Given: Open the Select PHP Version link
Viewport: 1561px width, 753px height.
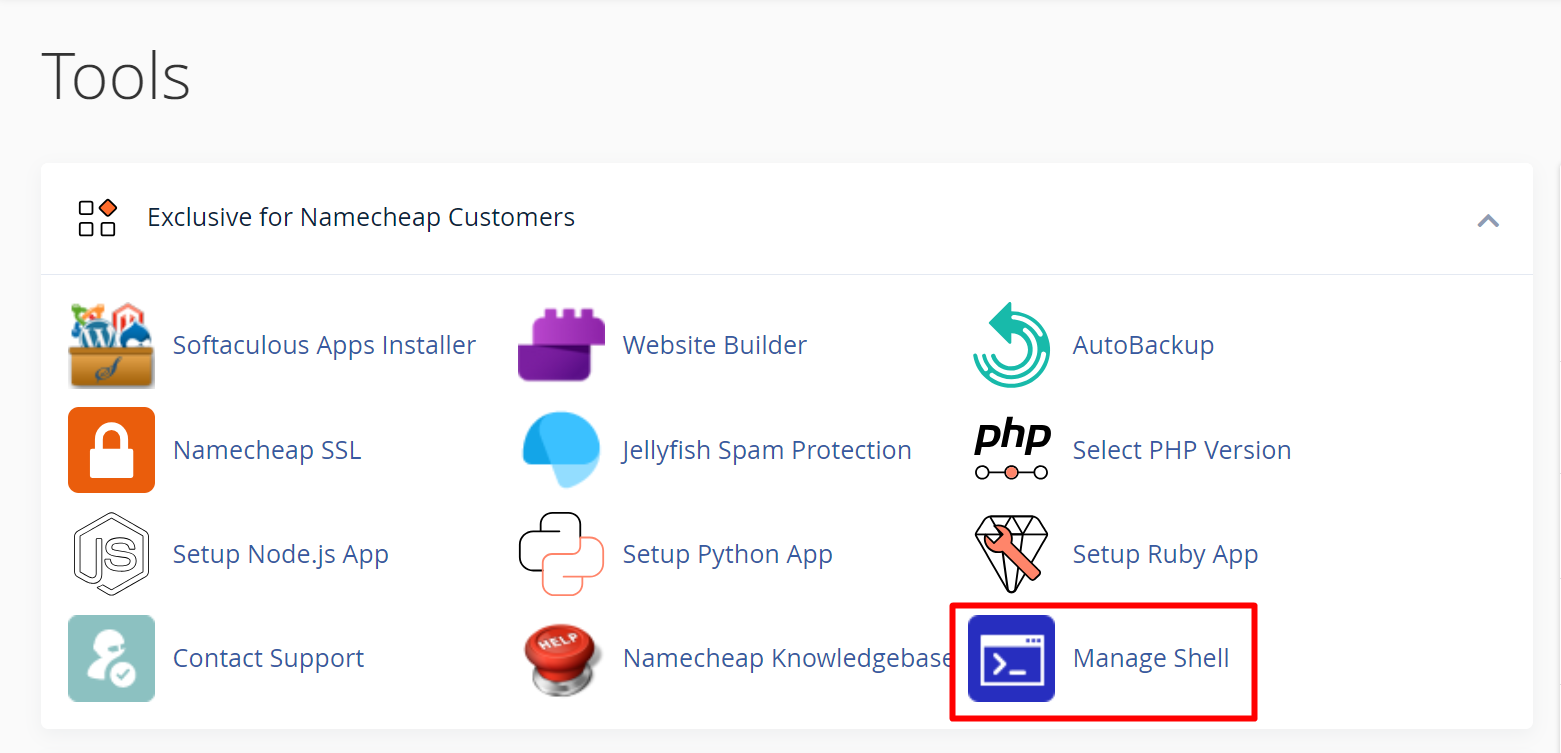Looking at the screenshot, I should pyautogui.click(x=1182, y=450).
